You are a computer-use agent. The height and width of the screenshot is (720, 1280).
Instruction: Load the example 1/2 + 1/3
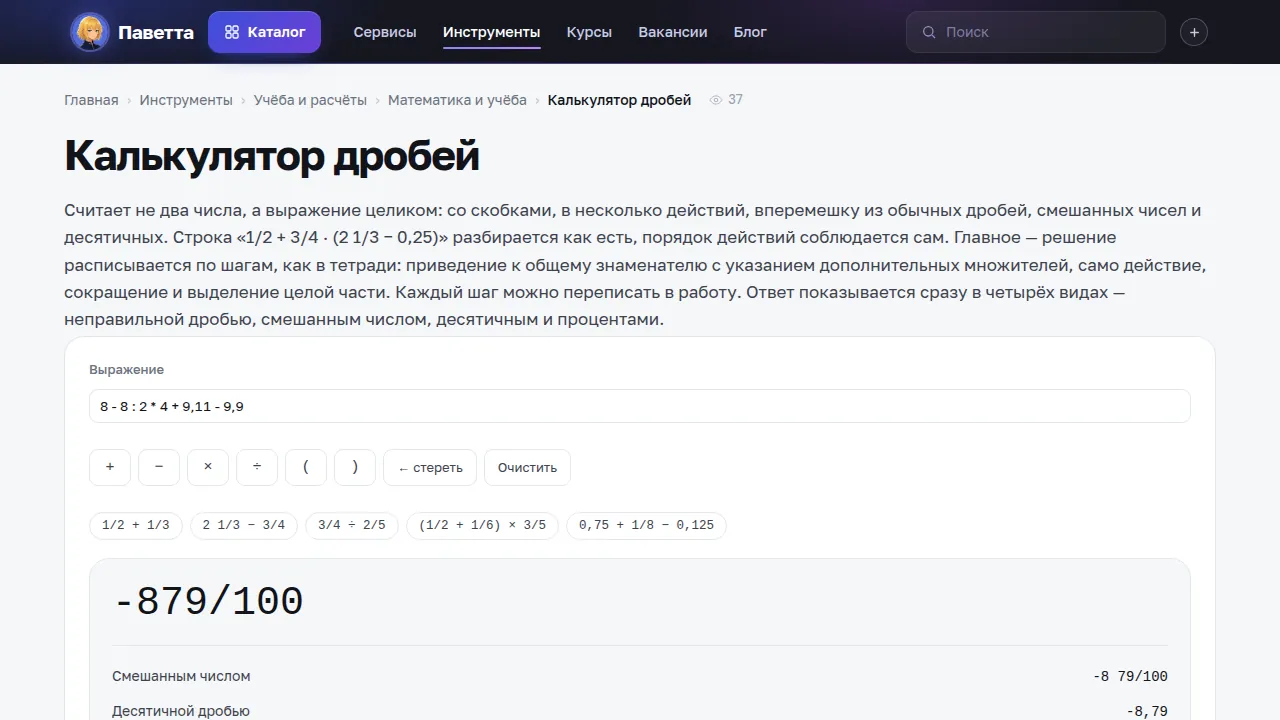click(x=136, y=525)
